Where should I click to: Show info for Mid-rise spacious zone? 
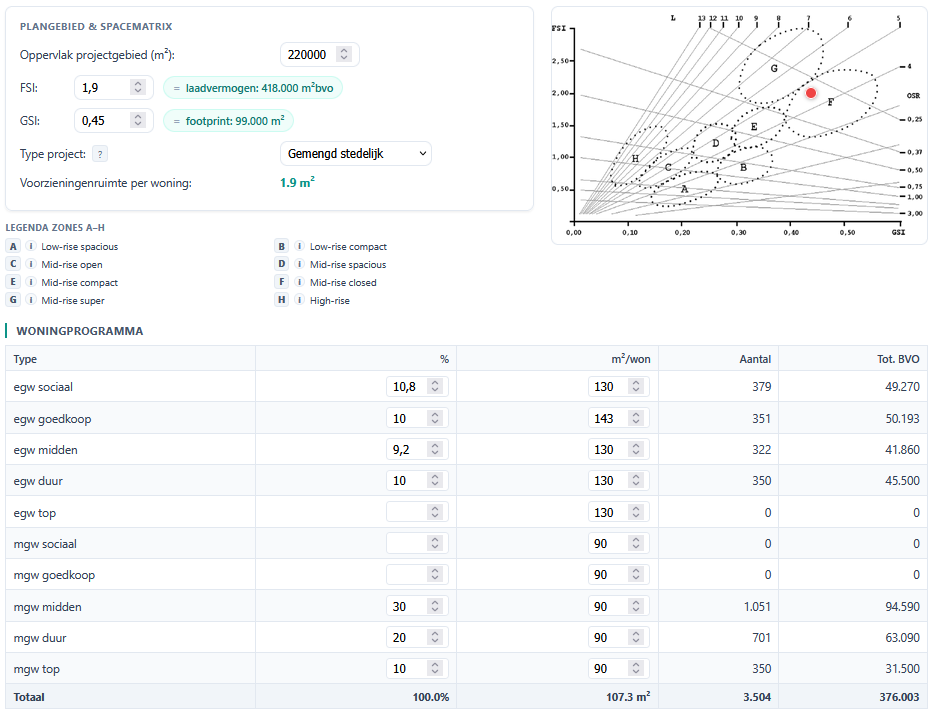(x=299, y=265)
